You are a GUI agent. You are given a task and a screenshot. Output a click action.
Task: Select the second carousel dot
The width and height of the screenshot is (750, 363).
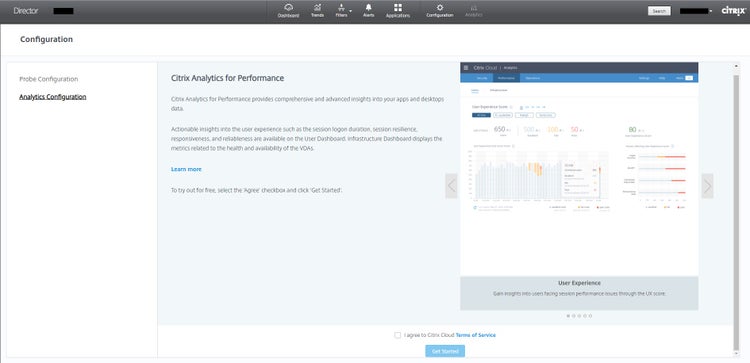click(574, 316)
